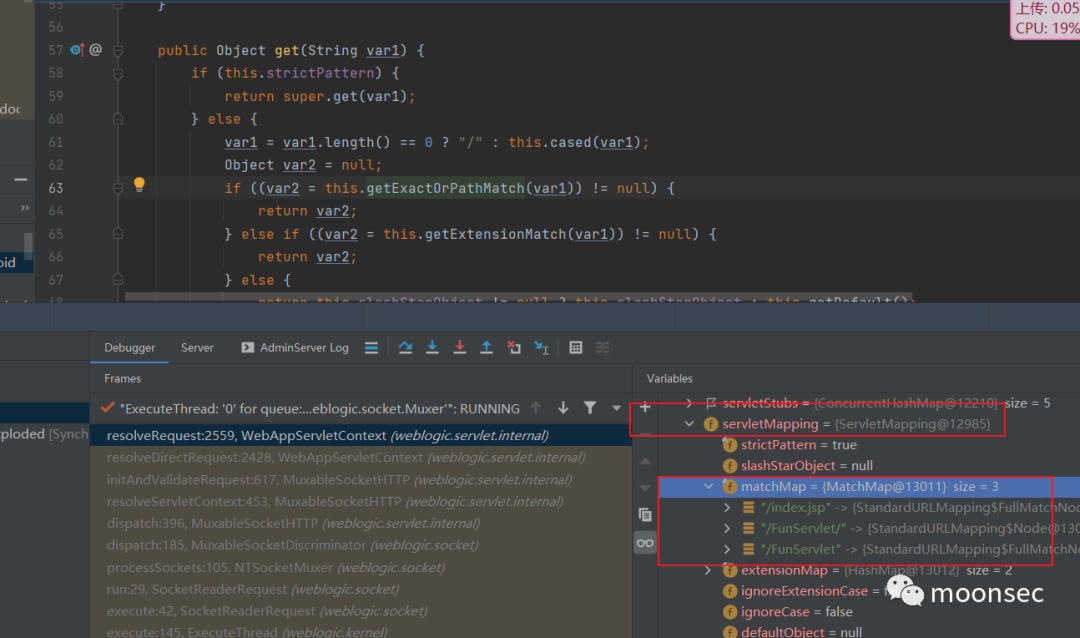
Task: Click line number 61 in the gutter
Action: 56,142
